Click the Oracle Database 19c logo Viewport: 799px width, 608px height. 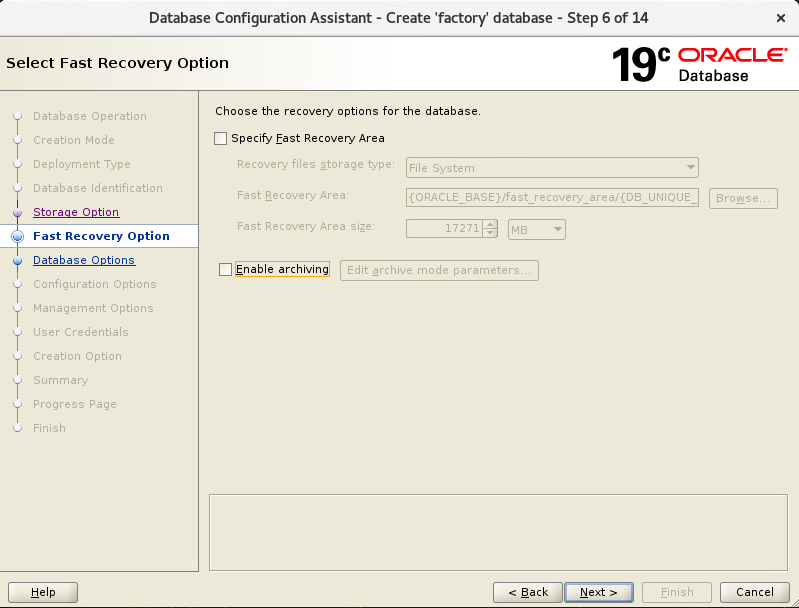pos(699,64)
